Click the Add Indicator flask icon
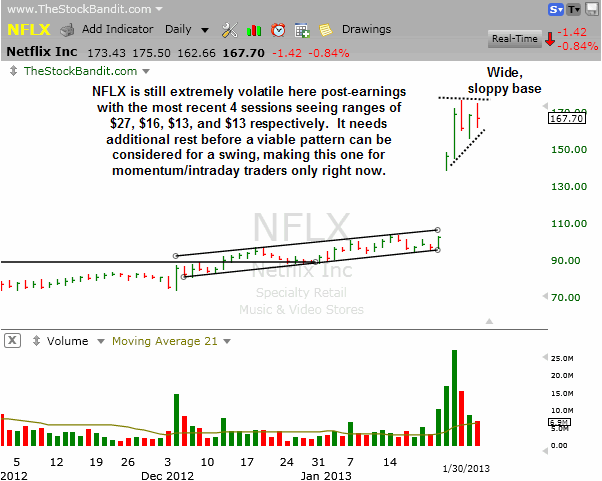This screenshot has width=602, height=481. pyautogui.click(x=68, y=30)
